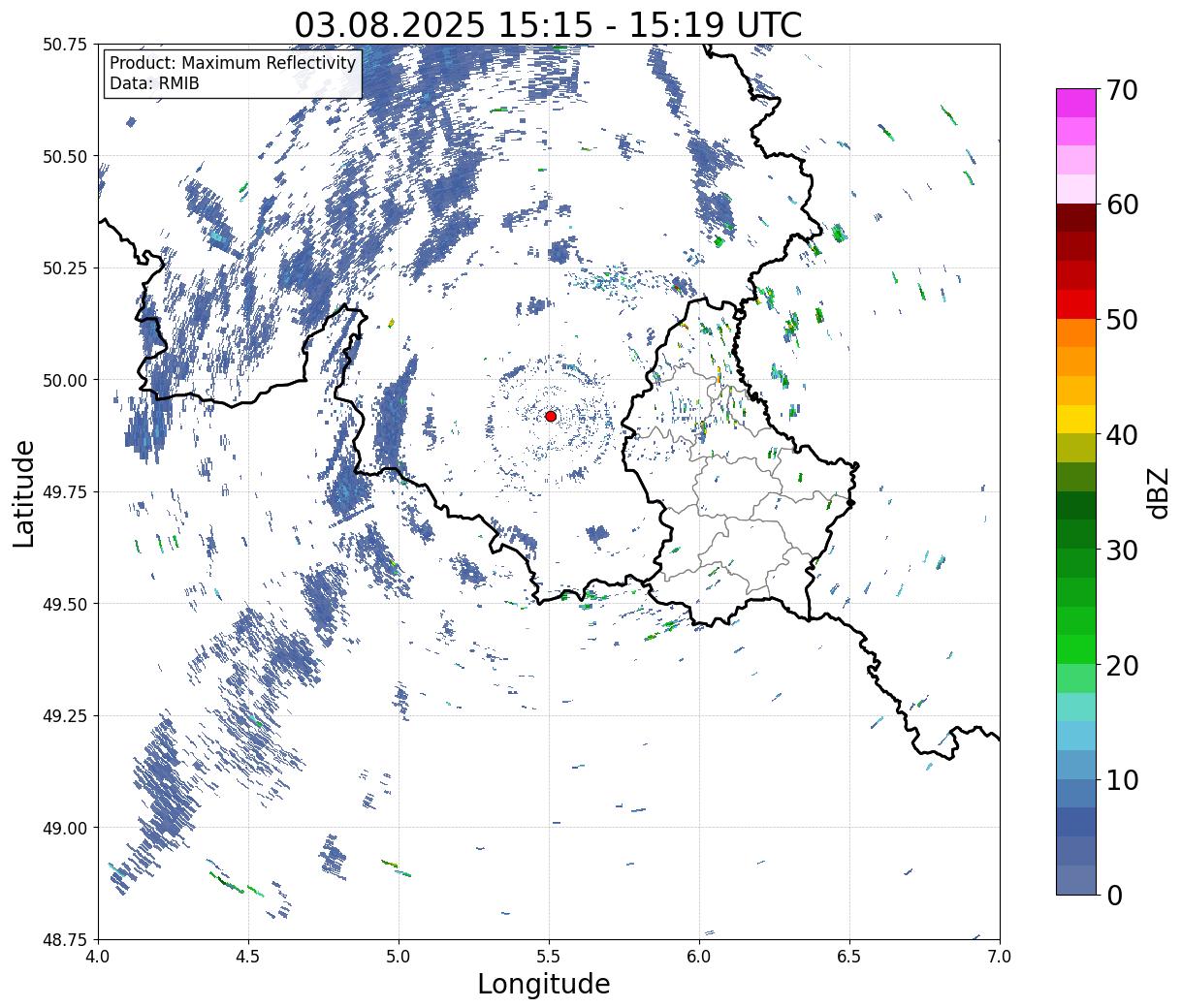Click the colorbar tick label 0
This screenshot has height=1008, width=1182.
coord(1114,895)
